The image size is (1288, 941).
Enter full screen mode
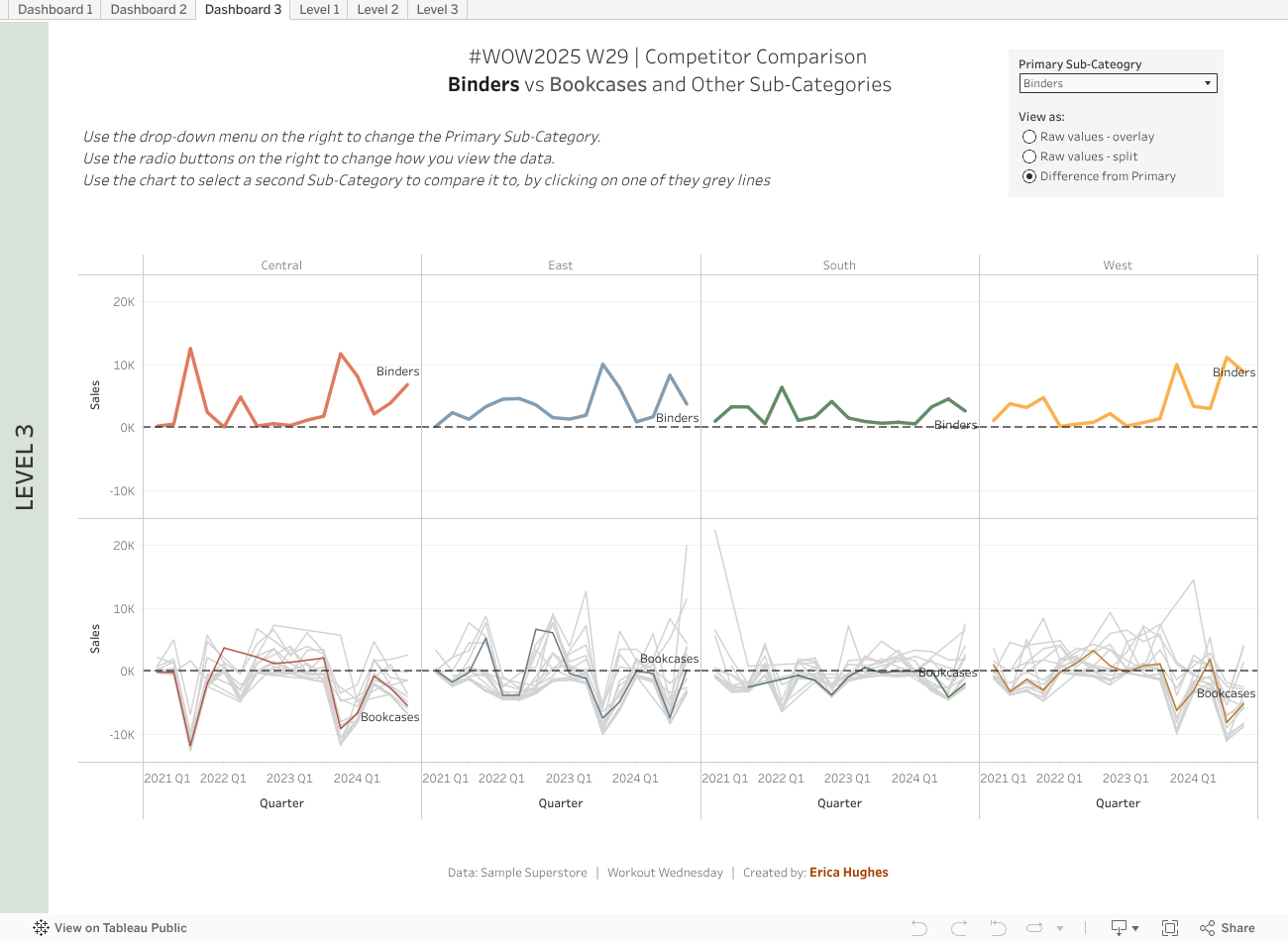coord(1170,928)
